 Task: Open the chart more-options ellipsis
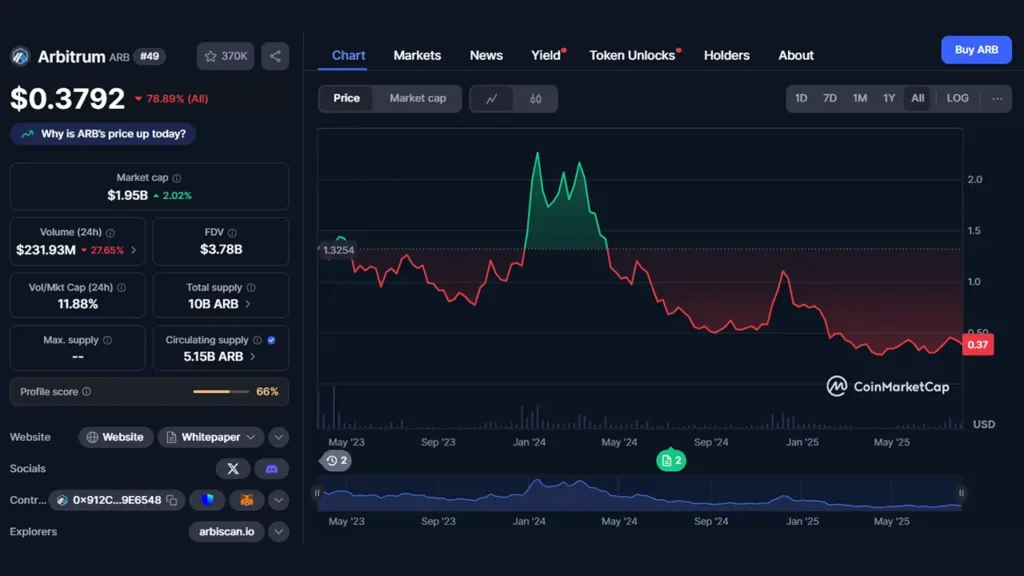(997, 99)
